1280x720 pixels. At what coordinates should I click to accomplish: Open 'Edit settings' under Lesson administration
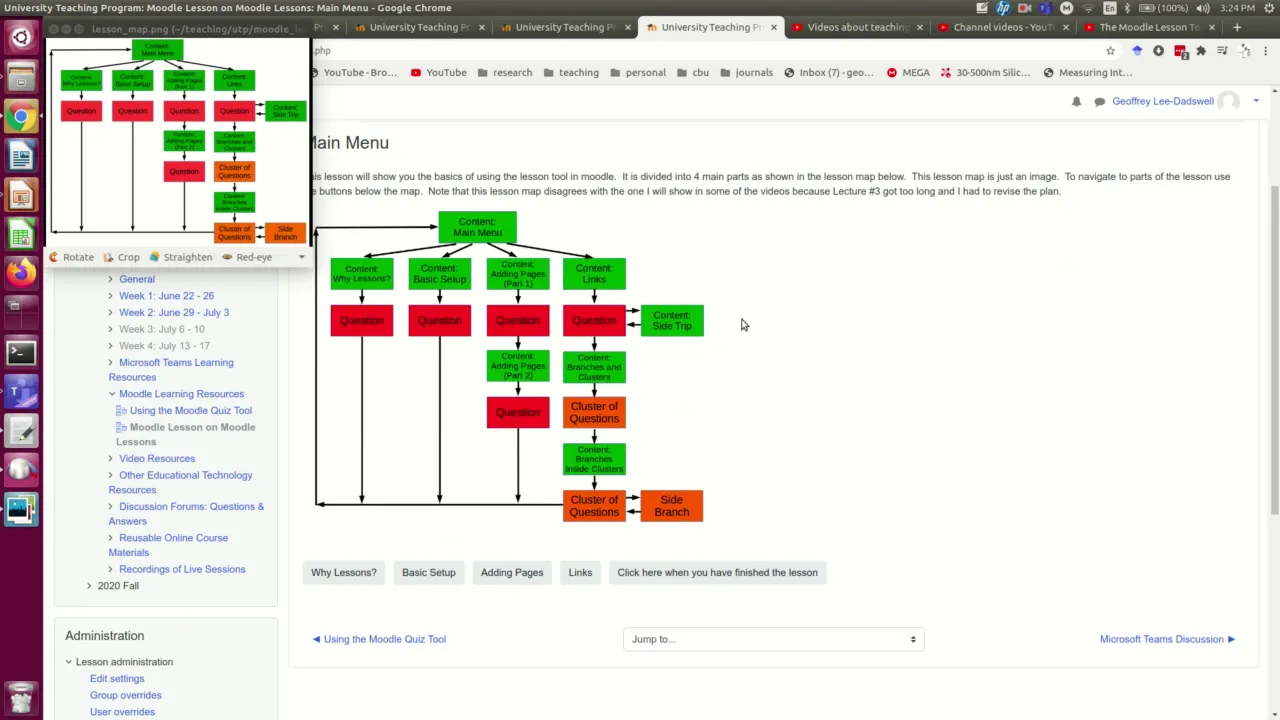(117, 679)
